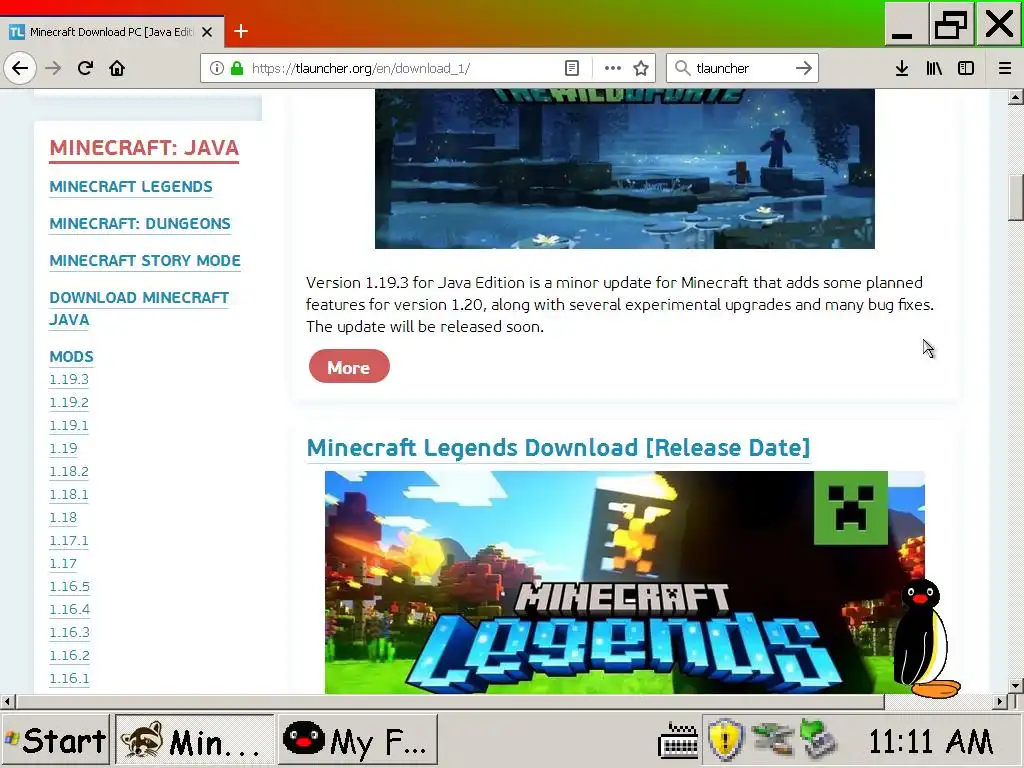Switch to the Min... taskbar window
The height and width of the screenshot is (768, 1024).
click(x=195, y=740)
